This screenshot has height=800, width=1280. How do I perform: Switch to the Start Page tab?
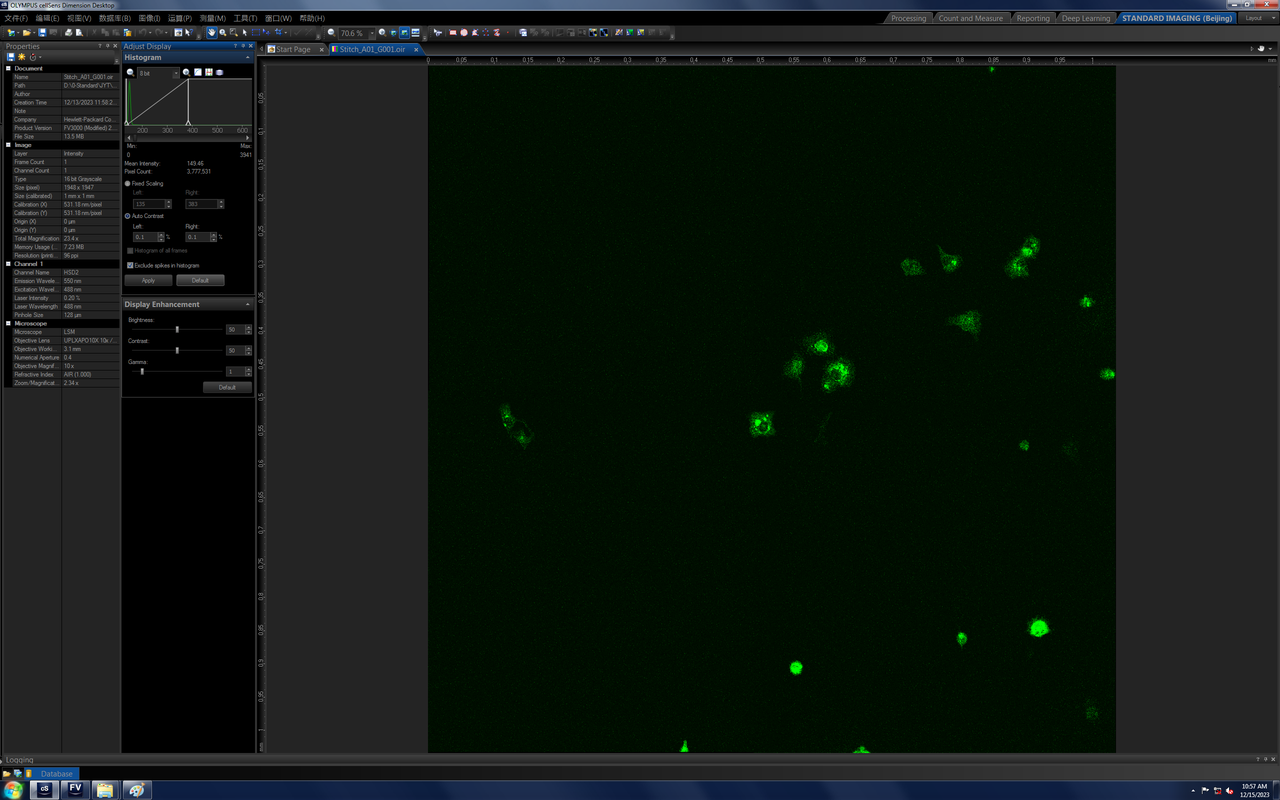tap(293, 49)
